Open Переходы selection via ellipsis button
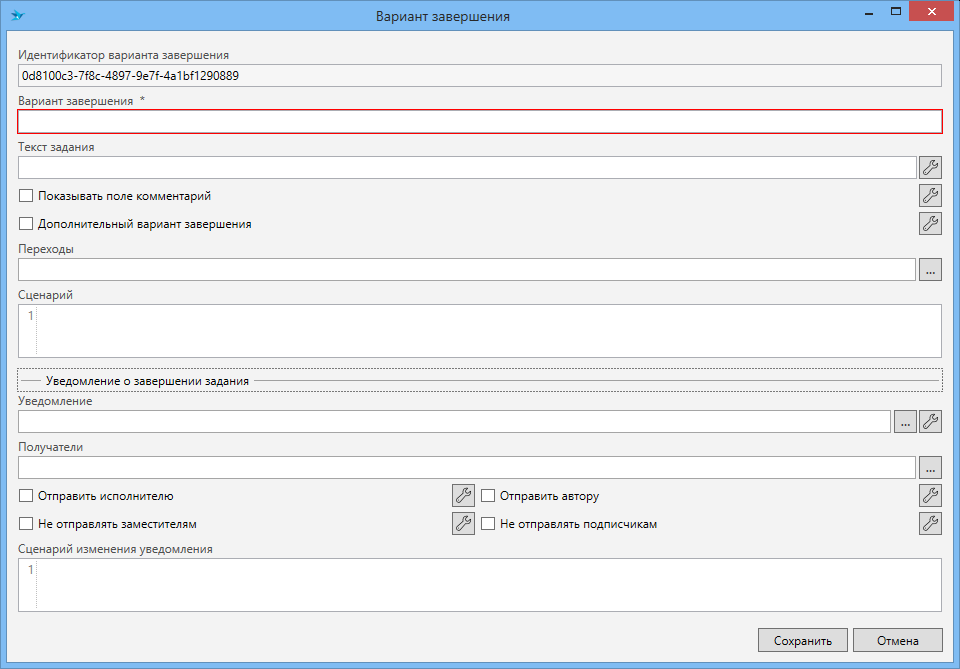Viewport: 960px width, 669px height. (x=930, y=270)
